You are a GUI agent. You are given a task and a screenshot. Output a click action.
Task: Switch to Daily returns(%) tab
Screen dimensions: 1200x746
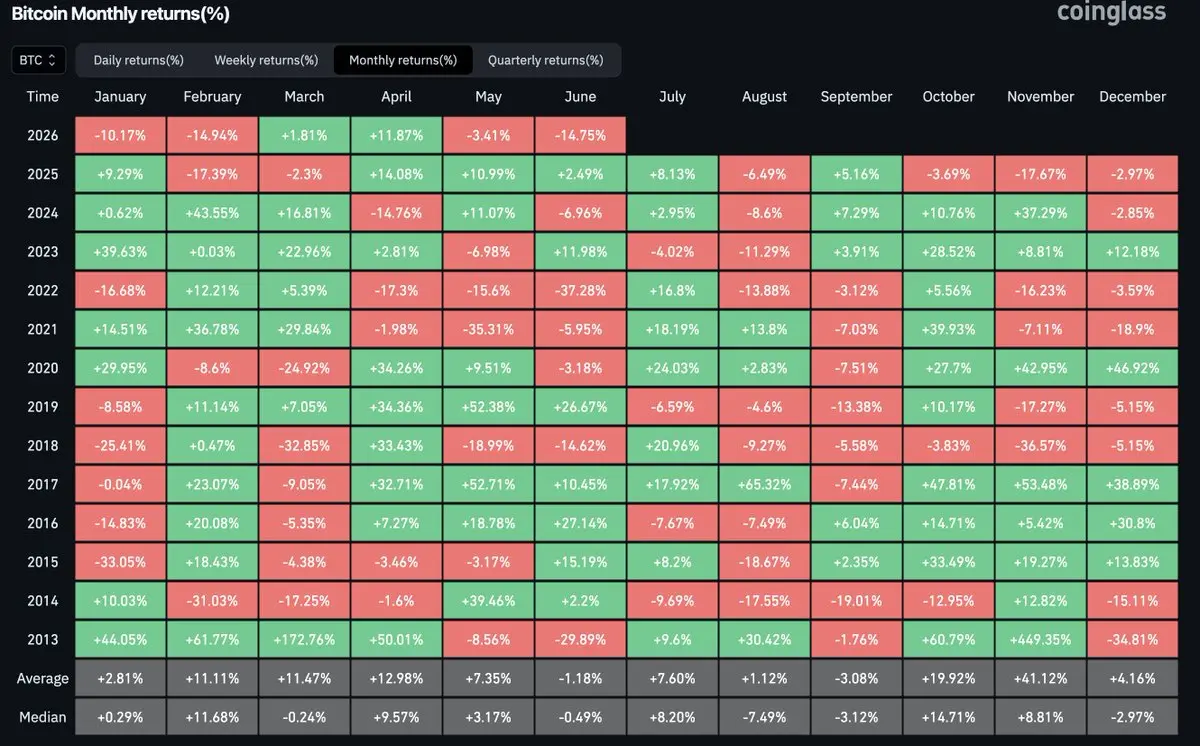click(x=138, y=60)
